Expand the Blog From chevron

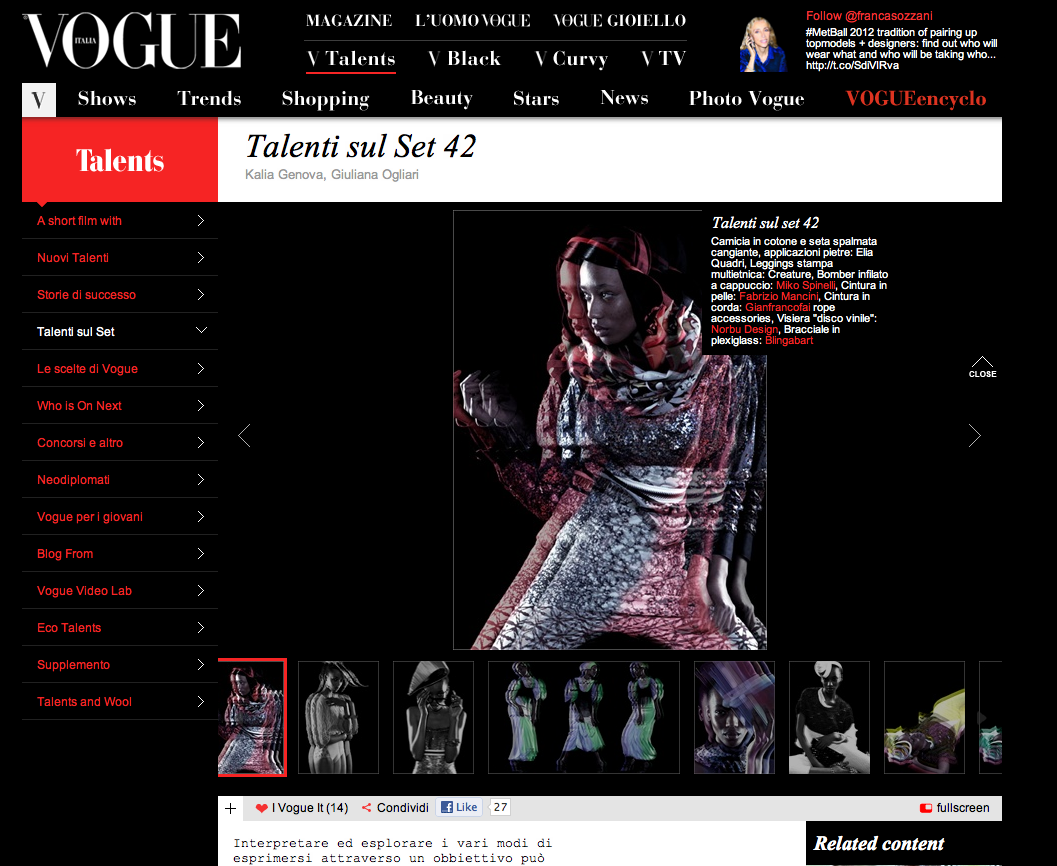[200, 554]
